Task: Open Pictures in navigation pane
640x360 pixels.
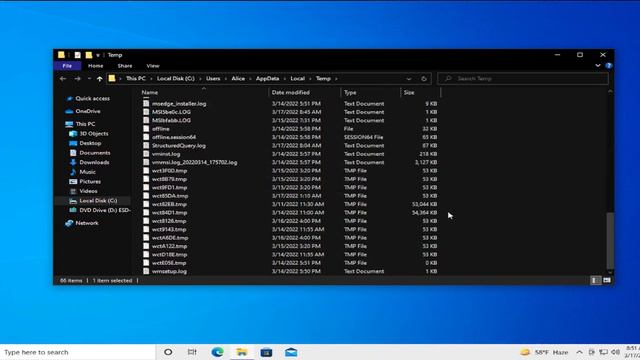Action: coord(90,181)
